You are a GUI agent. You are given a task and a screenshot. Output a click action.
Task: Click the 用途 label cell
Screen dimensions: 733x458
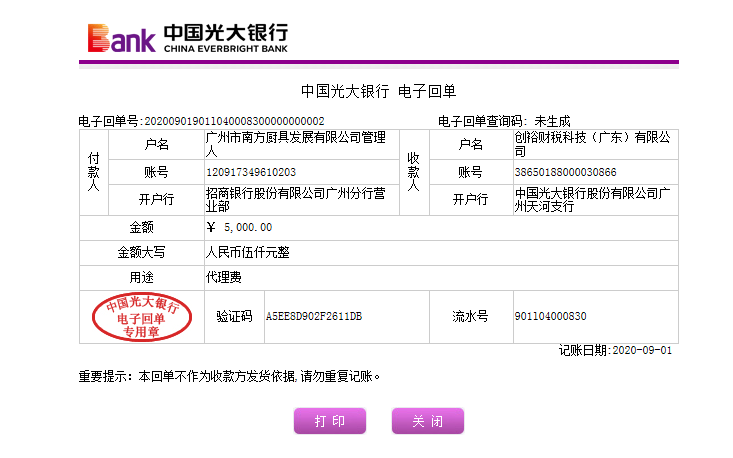coord(142,278)
